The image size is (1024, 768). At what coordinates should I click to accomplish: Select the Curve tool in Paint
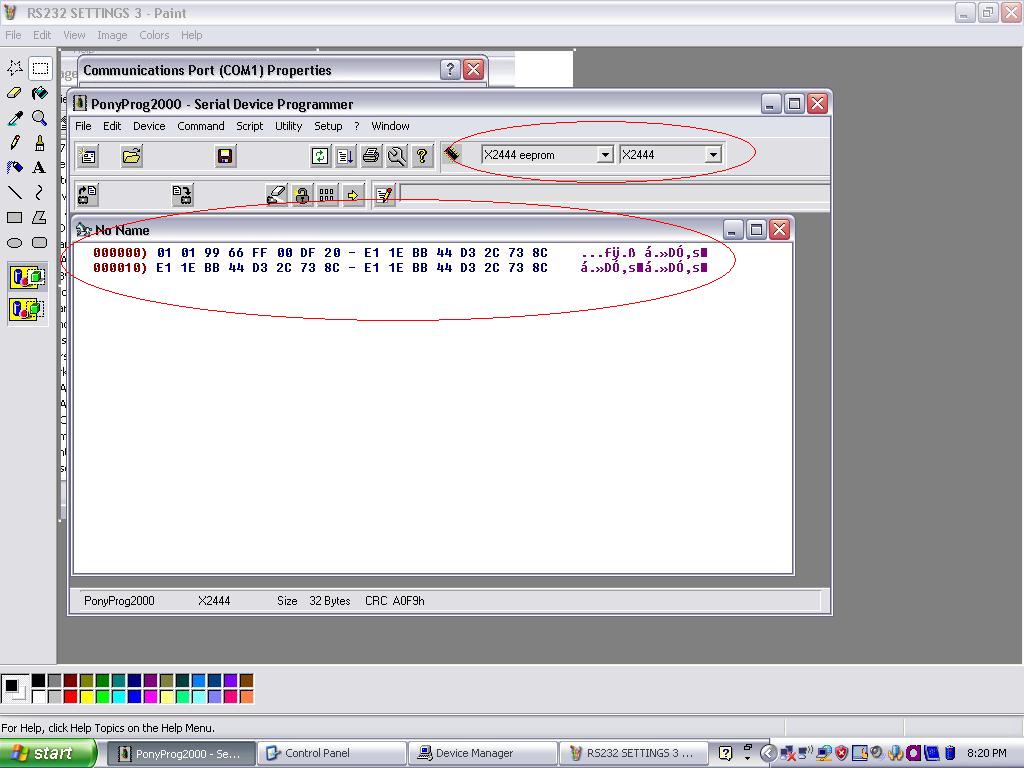click(x=40, y=192)
